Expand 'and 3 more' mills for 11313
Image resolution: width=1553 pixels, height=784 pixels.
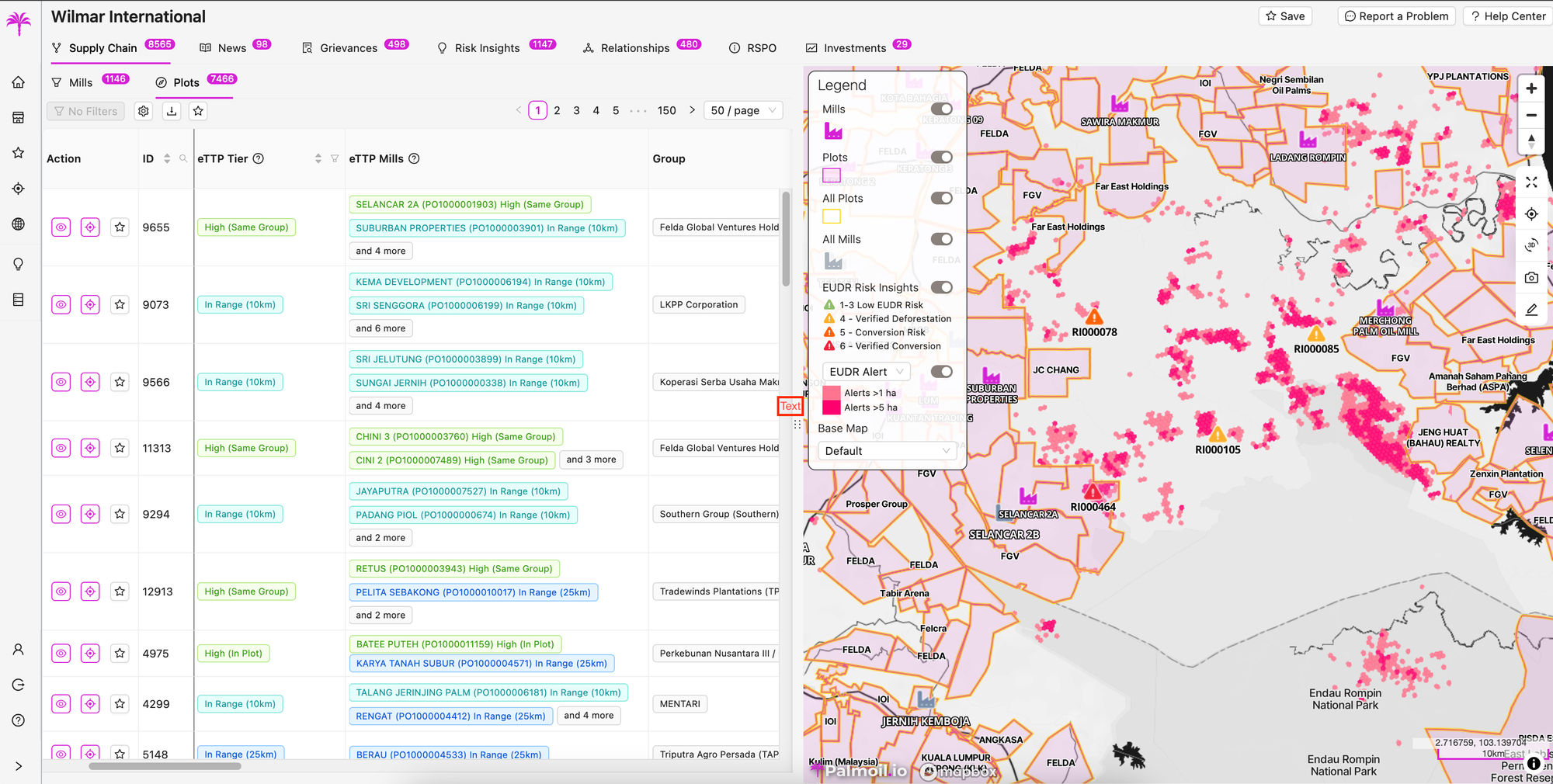pyautogui.click(x=591, y=460)
